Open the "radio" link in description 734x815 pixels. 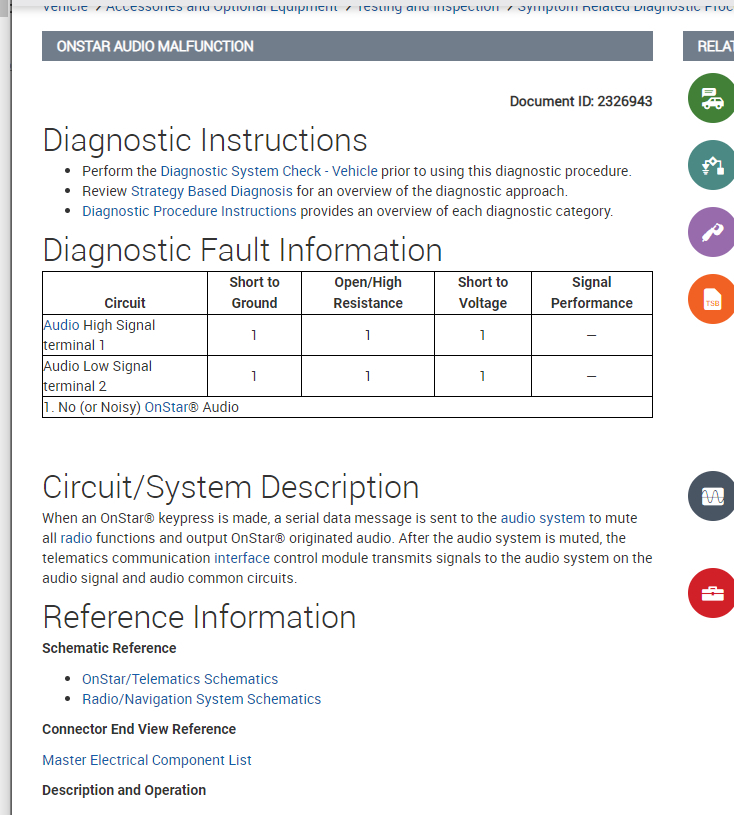(76, 538)
